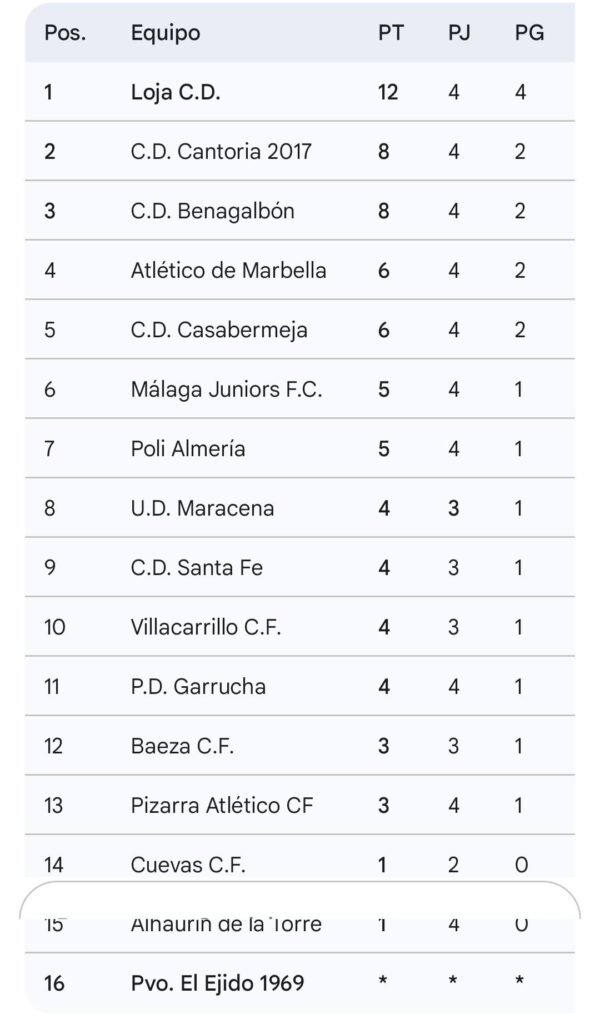600x1024 pixels.
Task: Click the "PJ" column header
Action: coord(459,33)
